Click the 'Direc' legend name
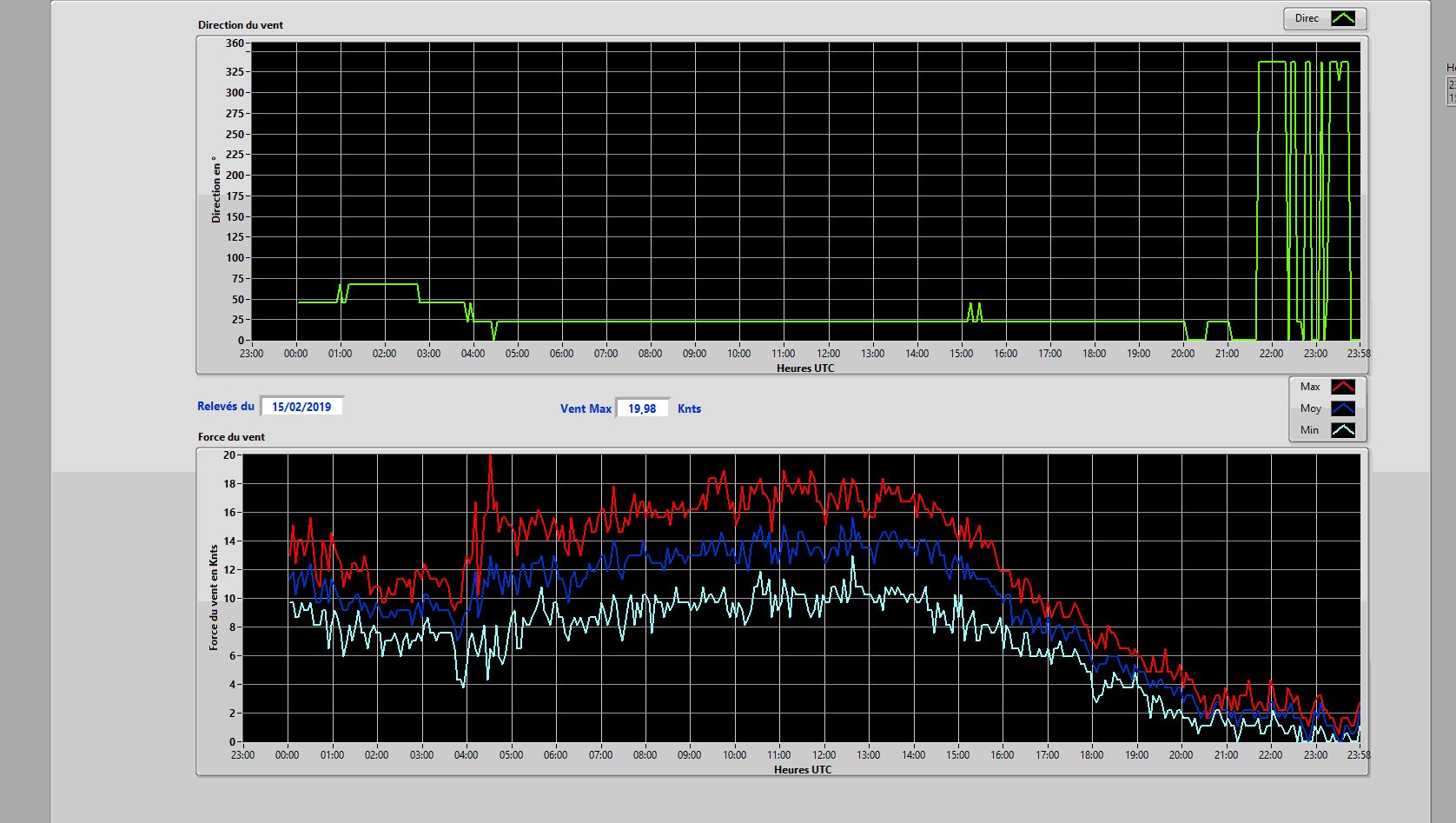The width and height of the screenshot is (1456, 823). (x=1307, y=18)
